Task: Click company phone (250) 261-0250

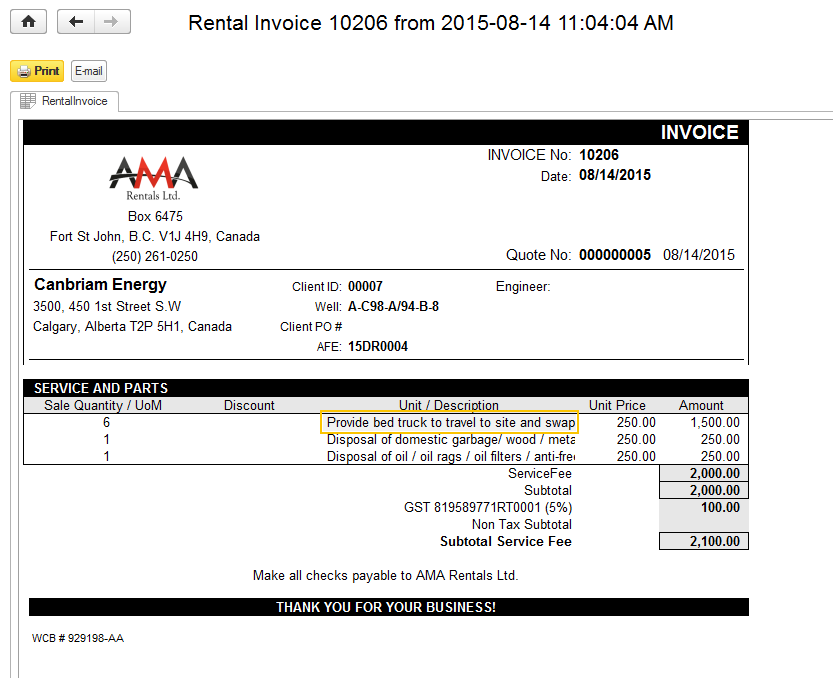Action: 155,257
